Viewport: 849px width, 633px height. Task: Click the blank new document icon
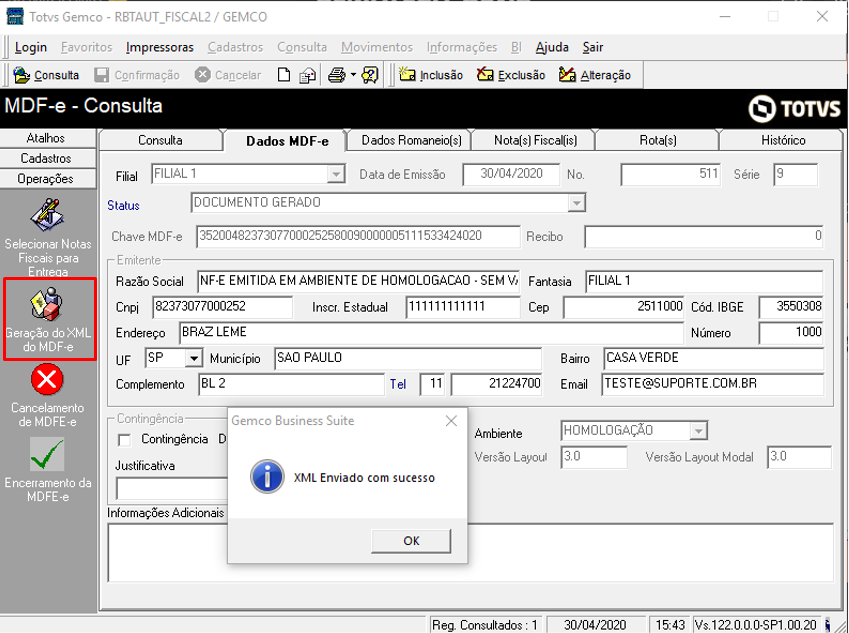click(x=284, y=75)
